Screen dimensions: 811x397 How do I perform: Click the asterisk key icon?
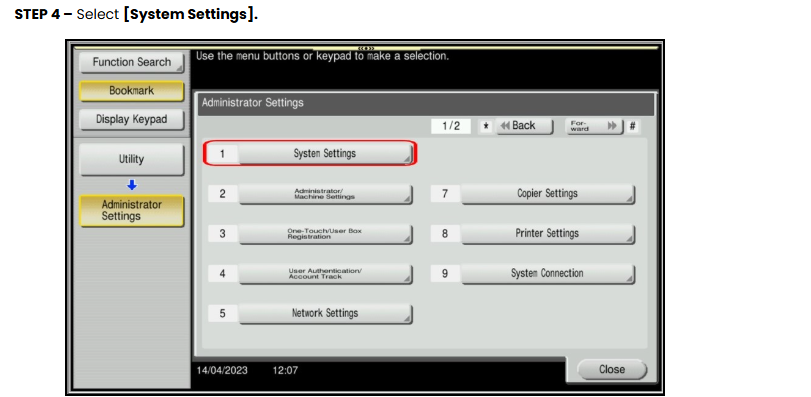point(486,126)
